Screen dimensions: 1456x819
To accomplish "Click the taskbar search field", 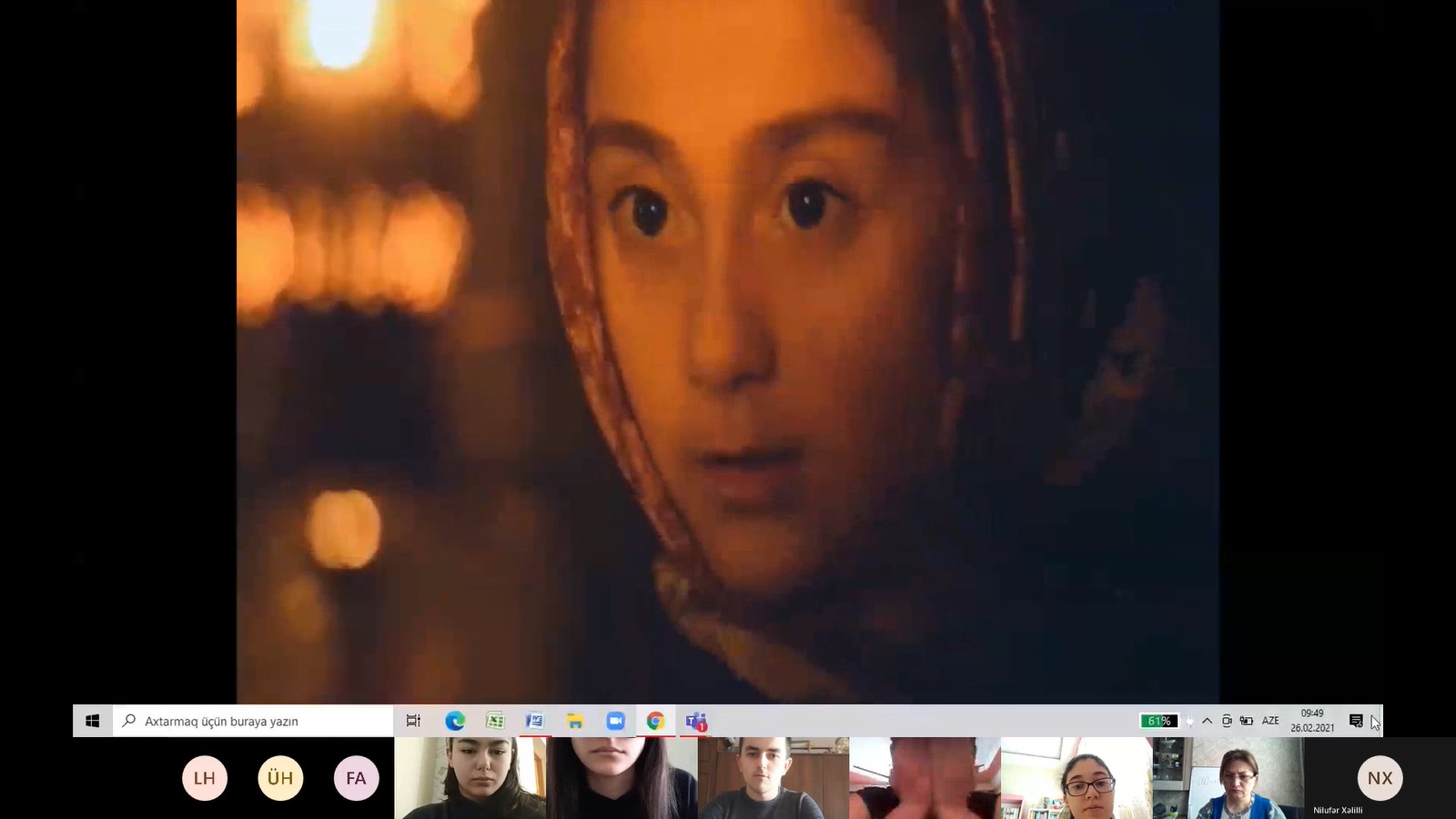I will [x=253, y=721].
